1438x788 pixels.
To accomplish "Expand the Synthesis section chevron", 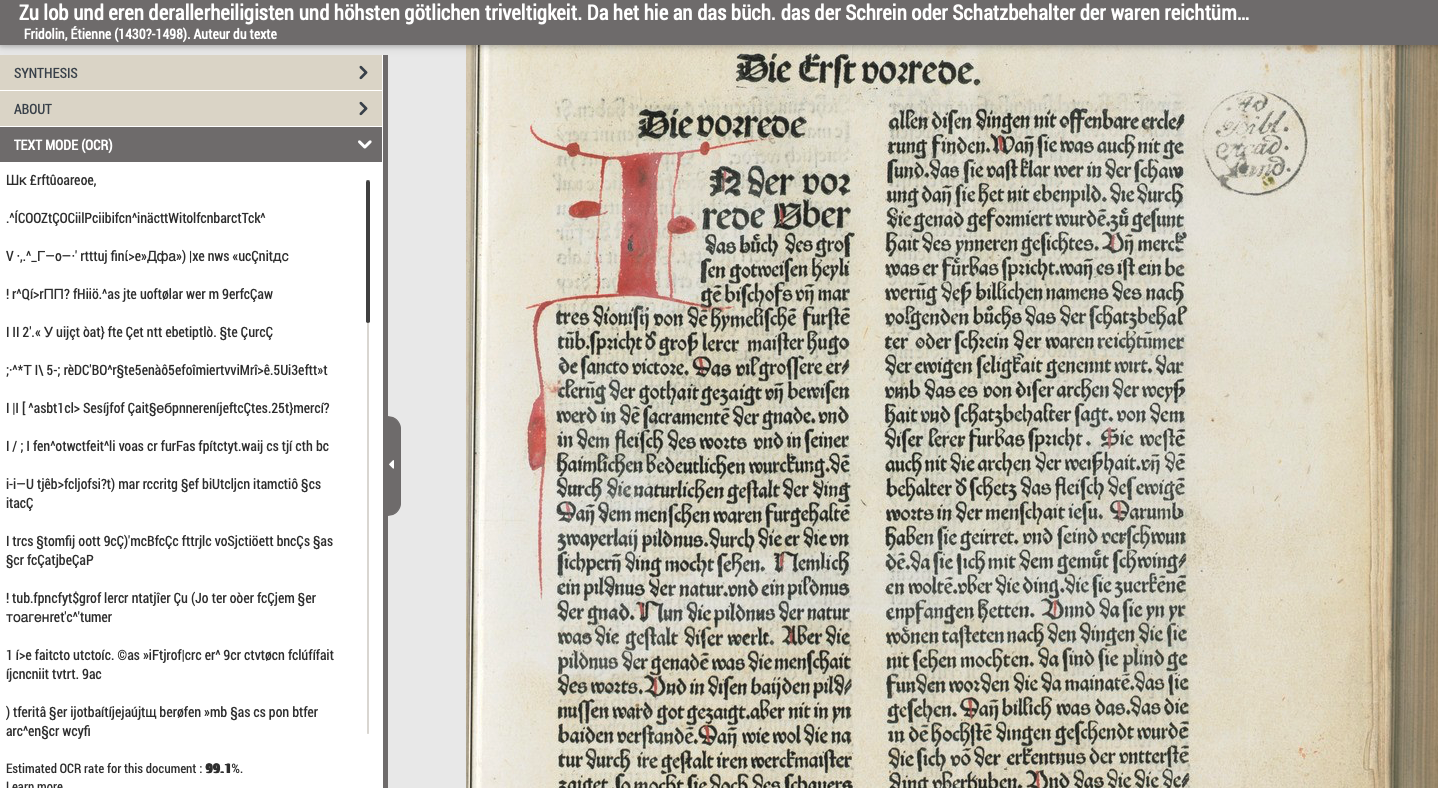I will [363, 73].
